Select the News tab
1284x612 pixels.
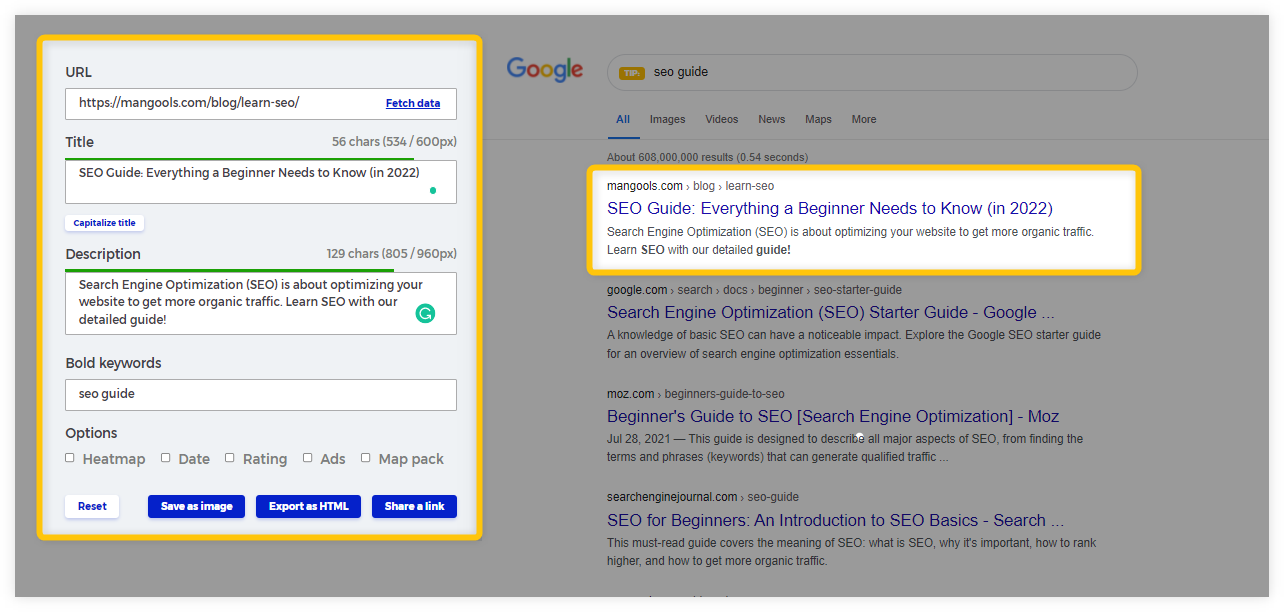pos(771,119)
